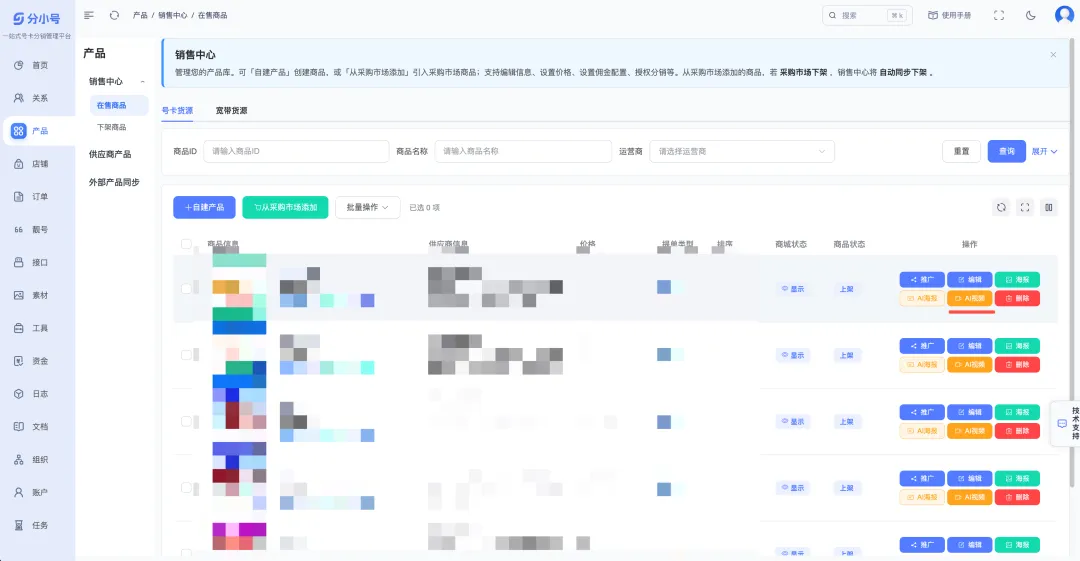This screenshot has width=1080, height=561.
Task: Open the table column settings icon
Action: coord(1048,207)
